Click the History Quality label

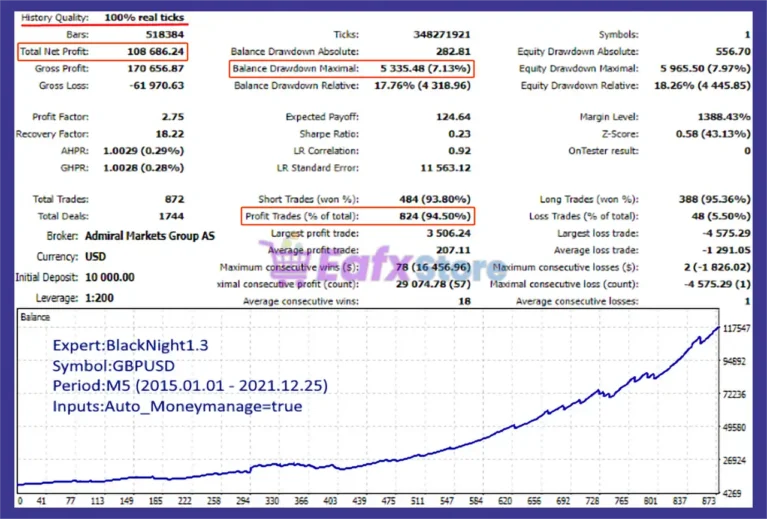click(x=55, y=18)
